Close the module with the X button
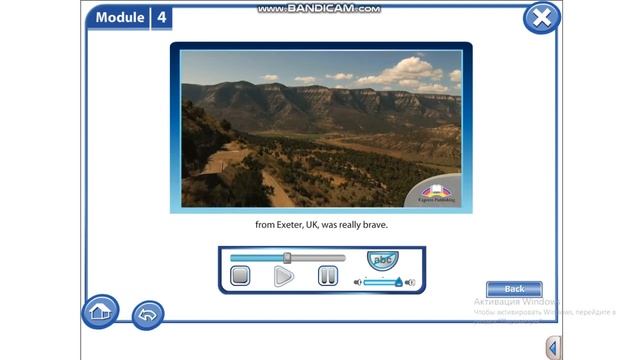This screenshot has height=360, width=640. (542, 18)
